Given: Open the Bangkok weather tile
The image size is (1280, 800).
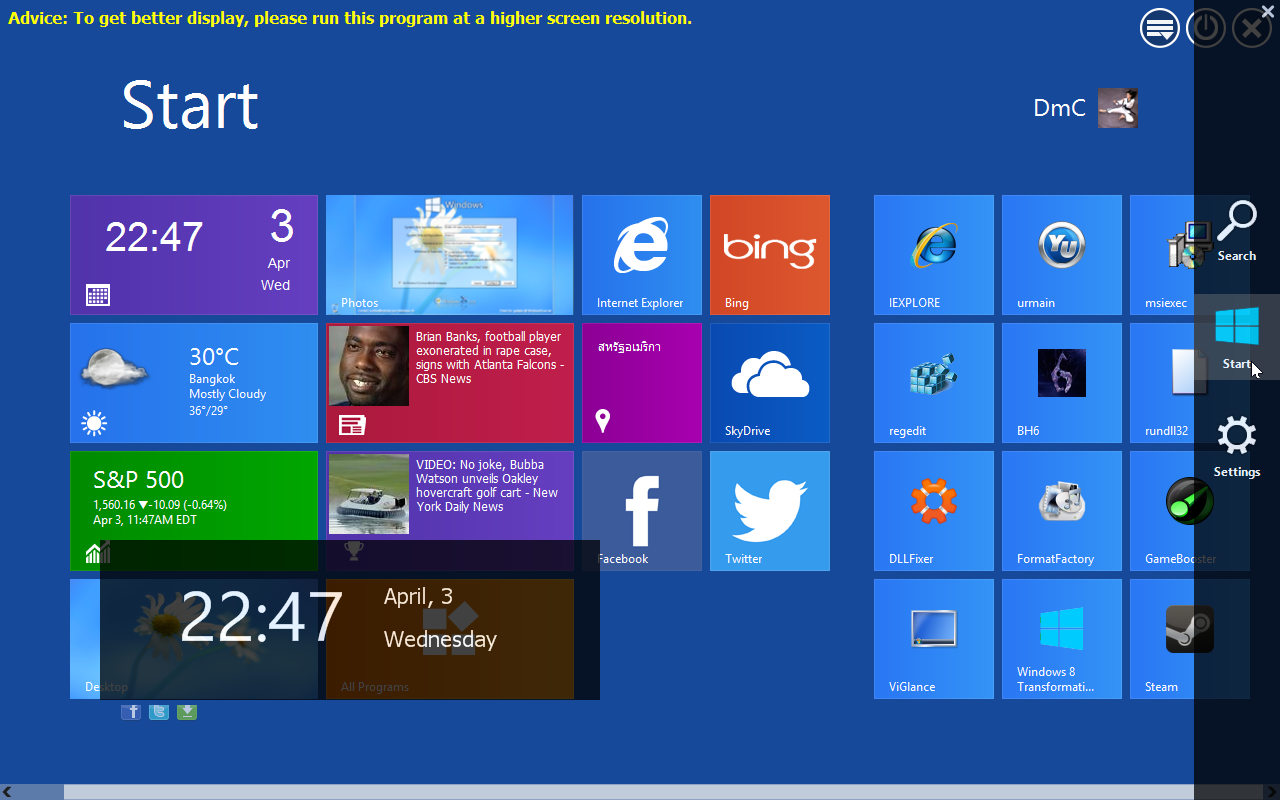Looking at the screenshot, I should [194, 383].
